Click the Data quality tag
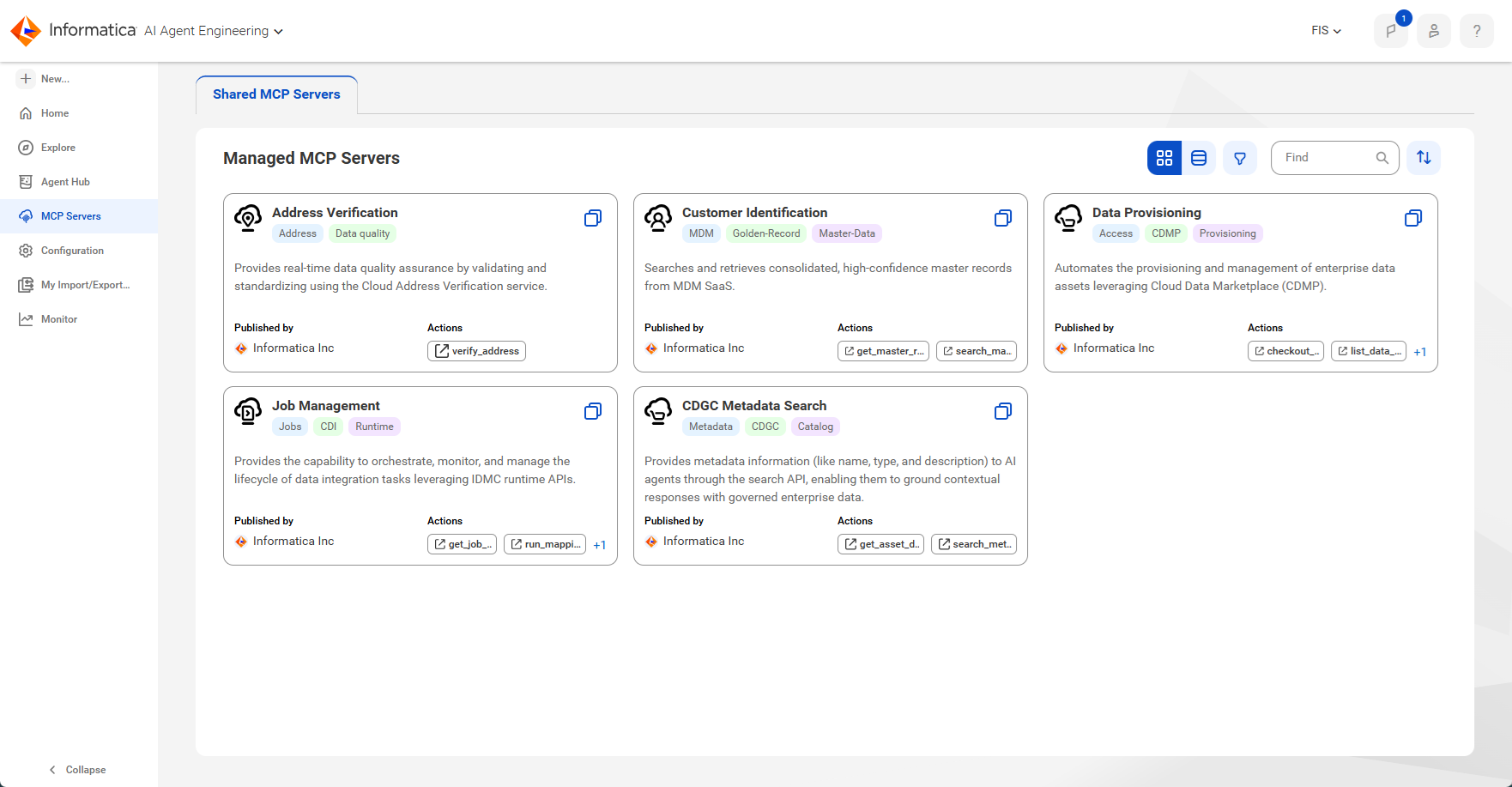 point(362,233)
